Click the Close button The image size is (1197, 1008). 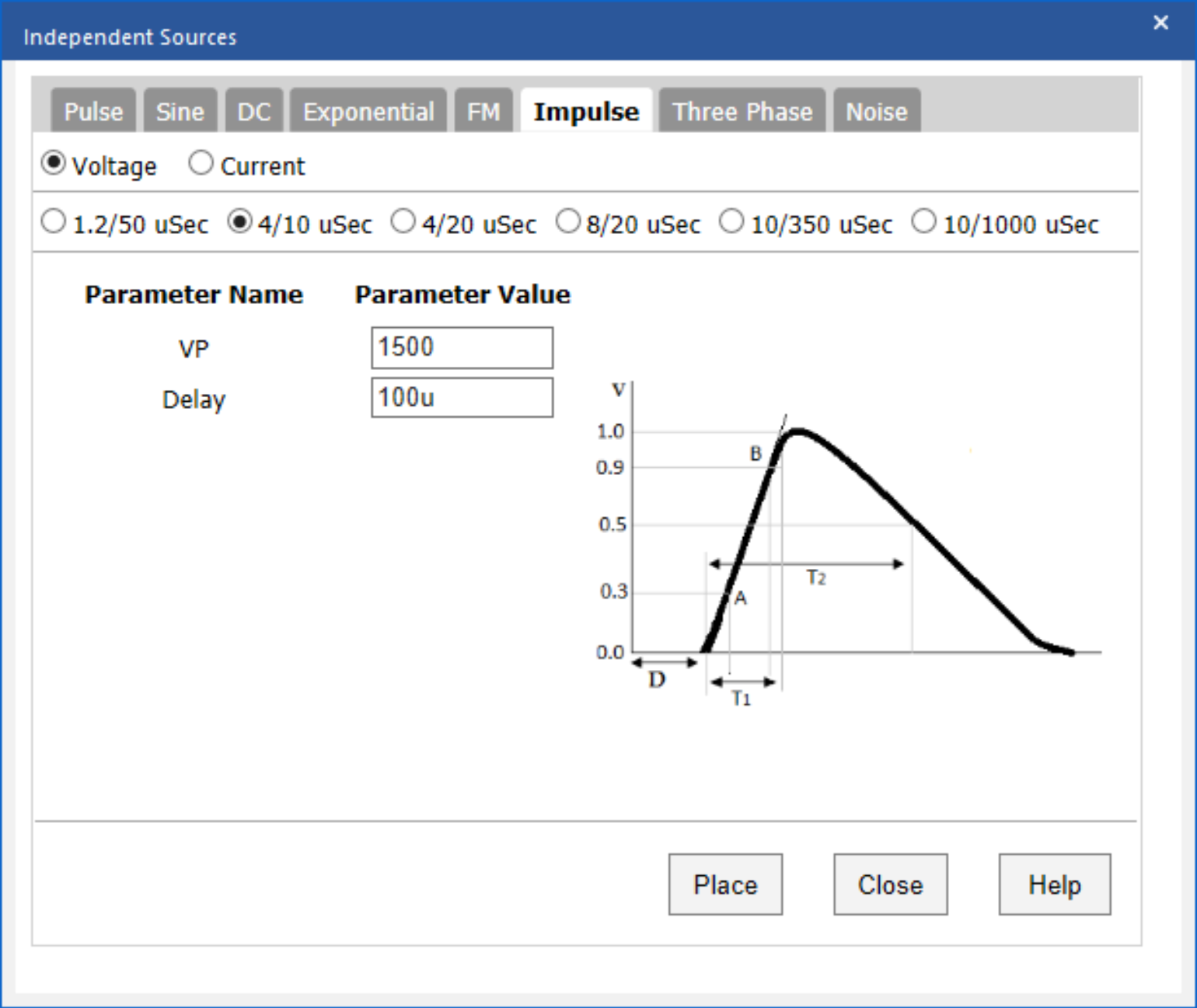pos(891,884)
